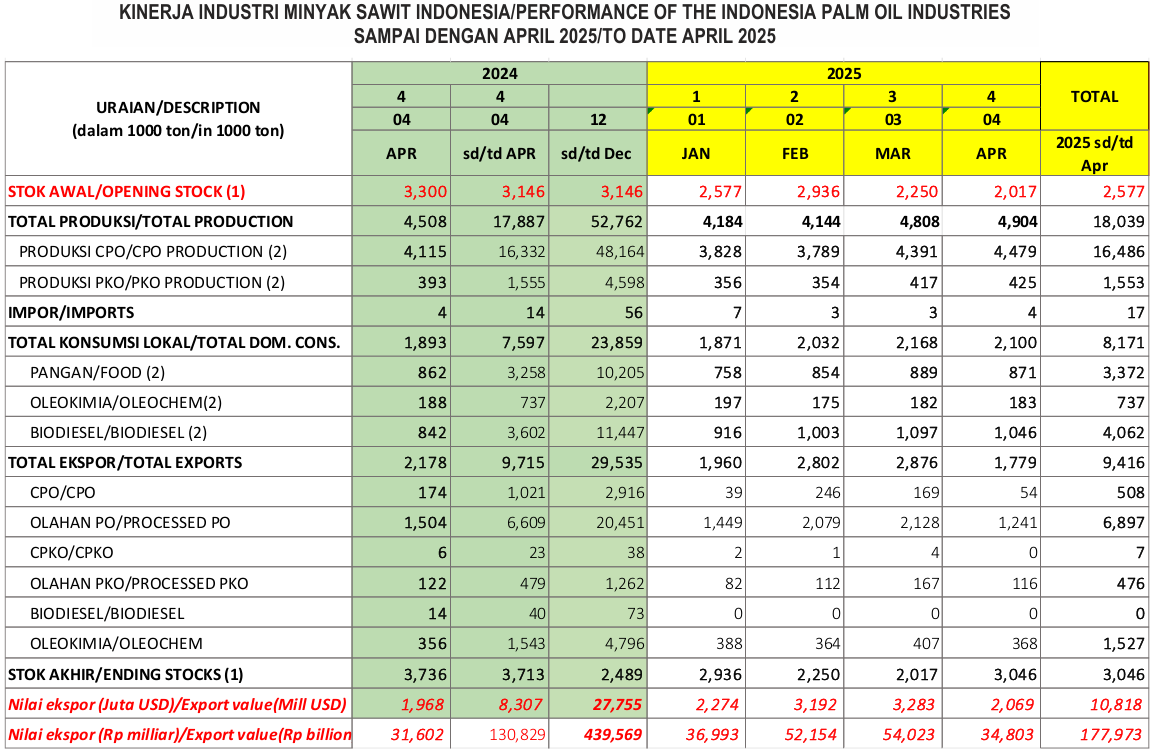This screenshot has height=752, width=1151.
Task: Select export value '27,755' in USD row
Action: tap(617, 705)
